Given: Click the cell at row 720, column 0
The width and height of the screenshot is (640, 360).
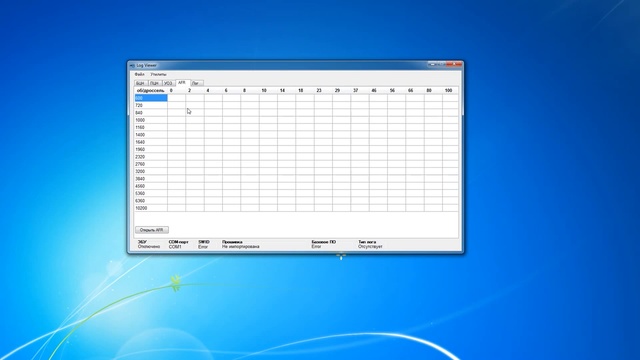Looking at the screenshot, I should [x=176, y=105].
